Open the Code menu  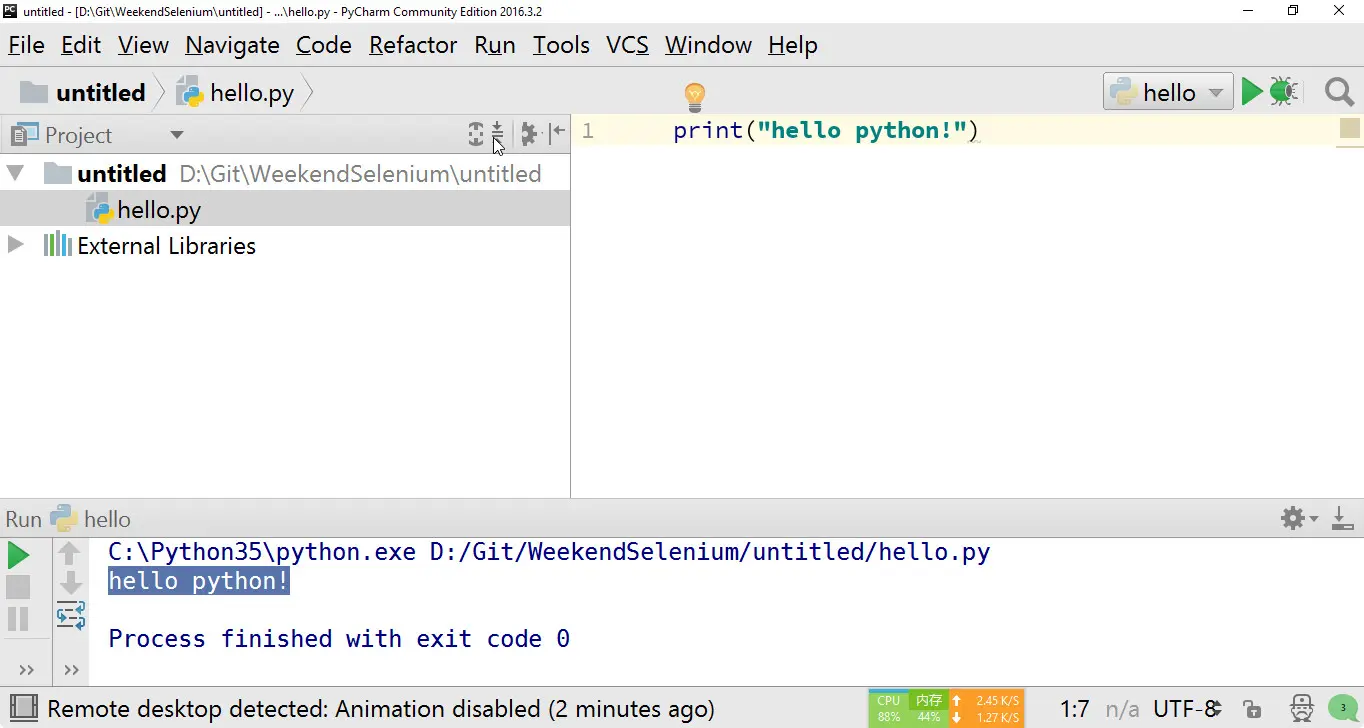pos(324,45)
